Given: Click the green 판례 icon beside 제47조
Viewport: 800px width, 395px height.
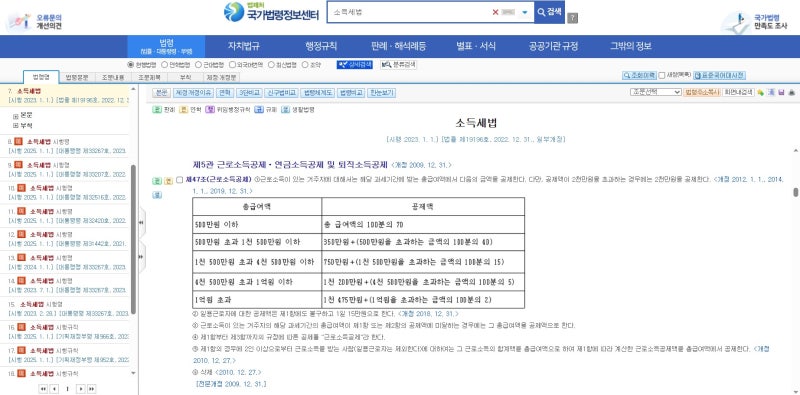Looking at the screenshot, I should 157,180.
